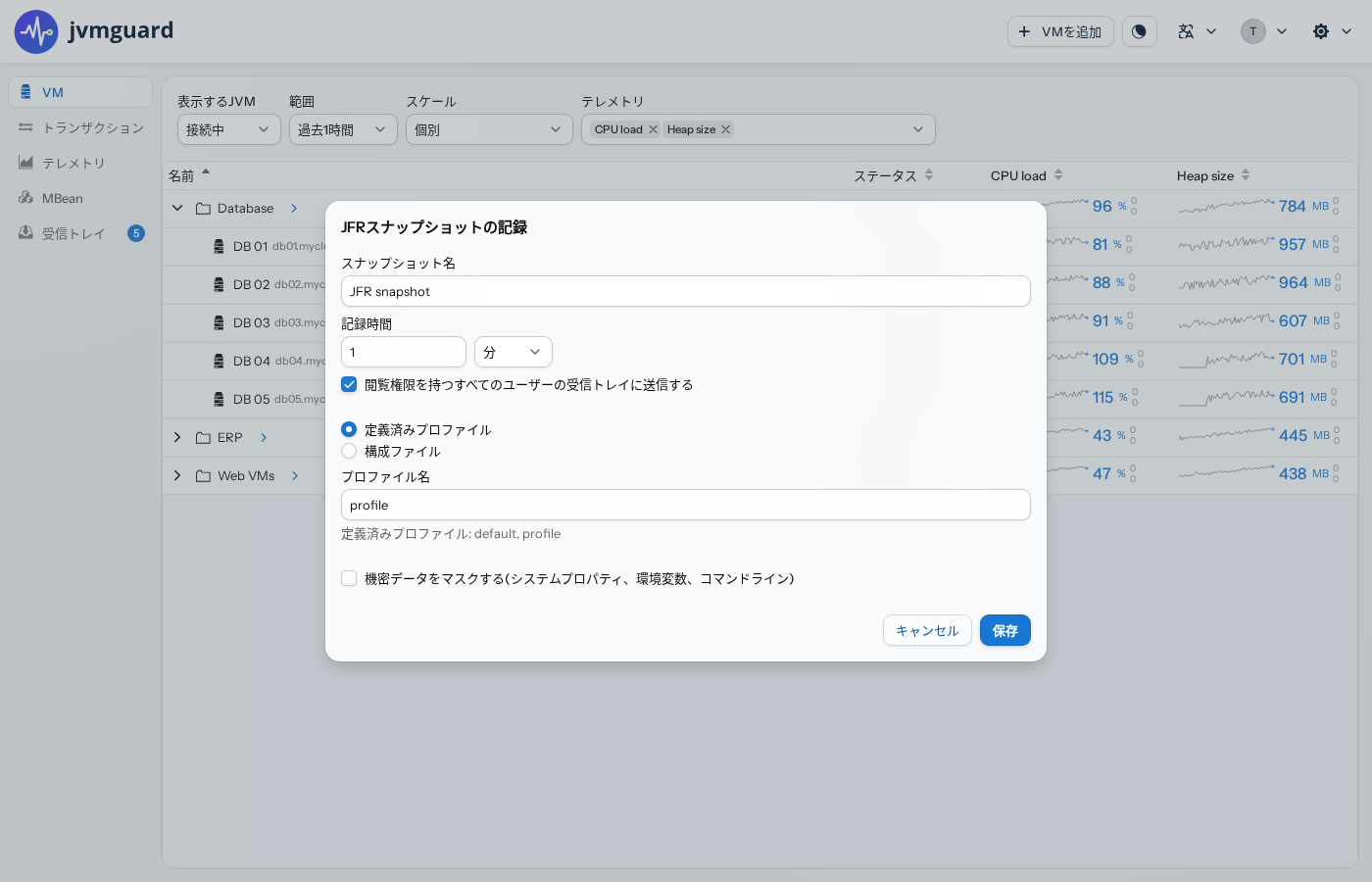Open the 分 time unit dropdown
The height and width of the screenshot is (882, 1372).
click(514, 352)
